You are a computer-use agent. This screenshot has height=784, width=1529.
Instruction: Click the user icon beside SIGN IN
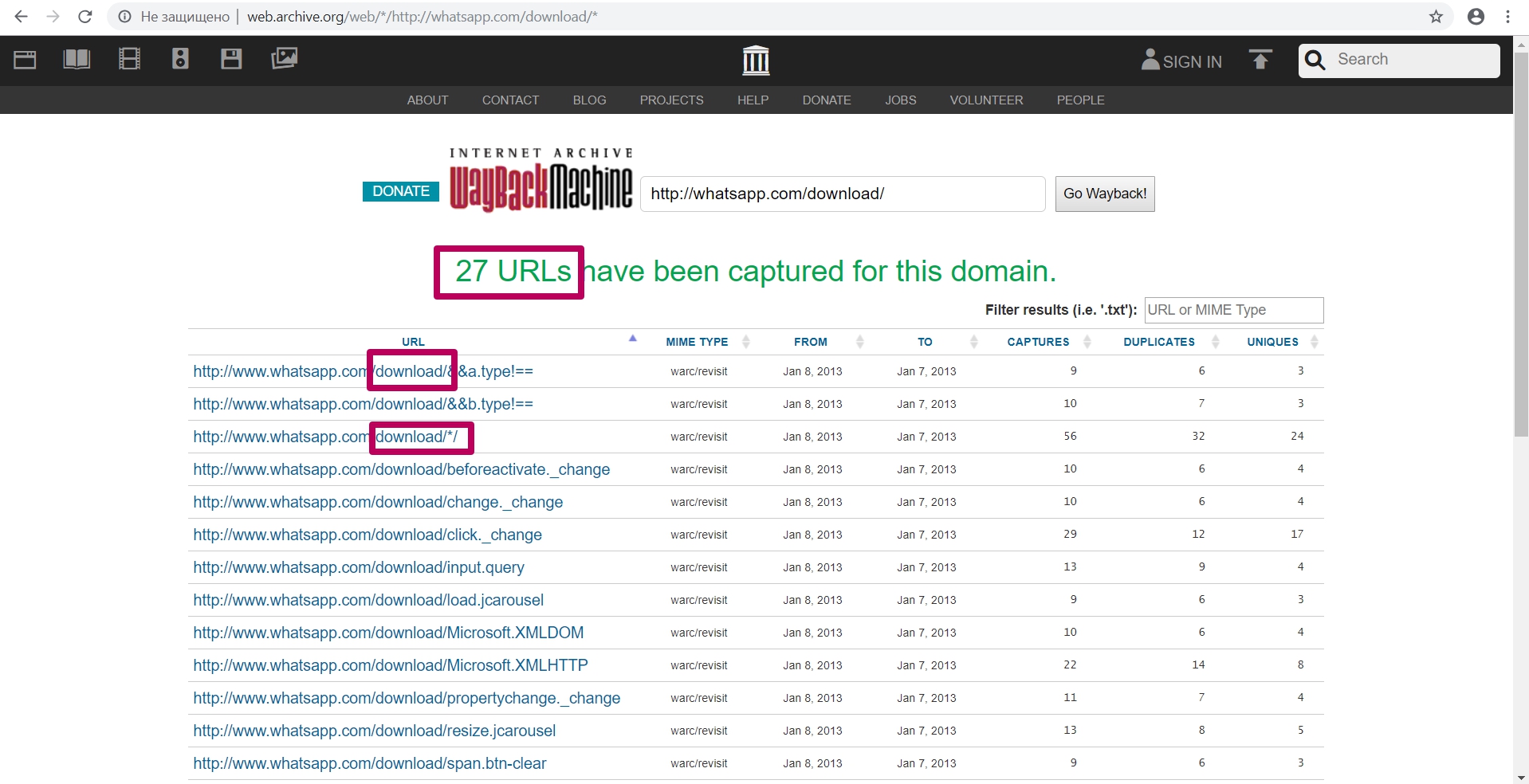tap(1150, 60)
